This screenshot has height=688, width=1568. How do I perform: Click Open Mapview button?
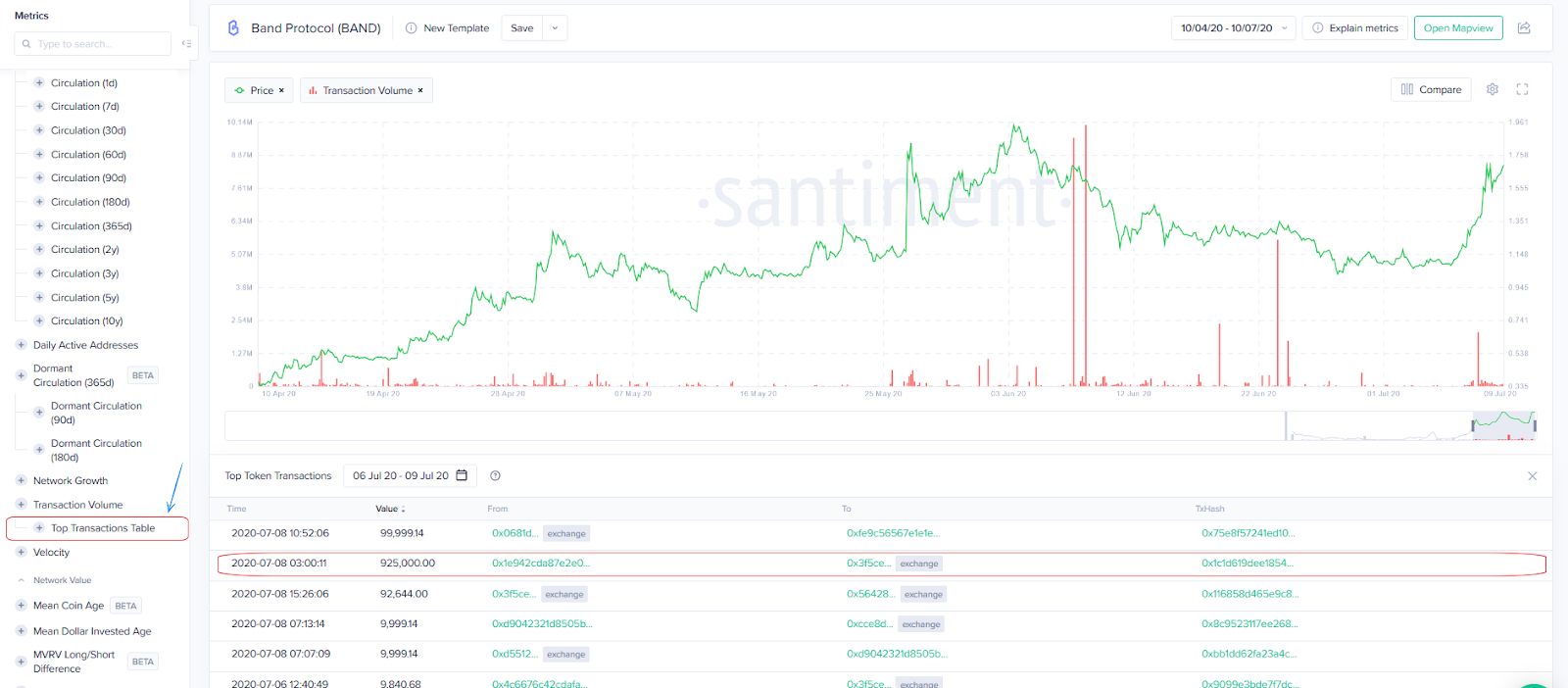(1458, 27)
